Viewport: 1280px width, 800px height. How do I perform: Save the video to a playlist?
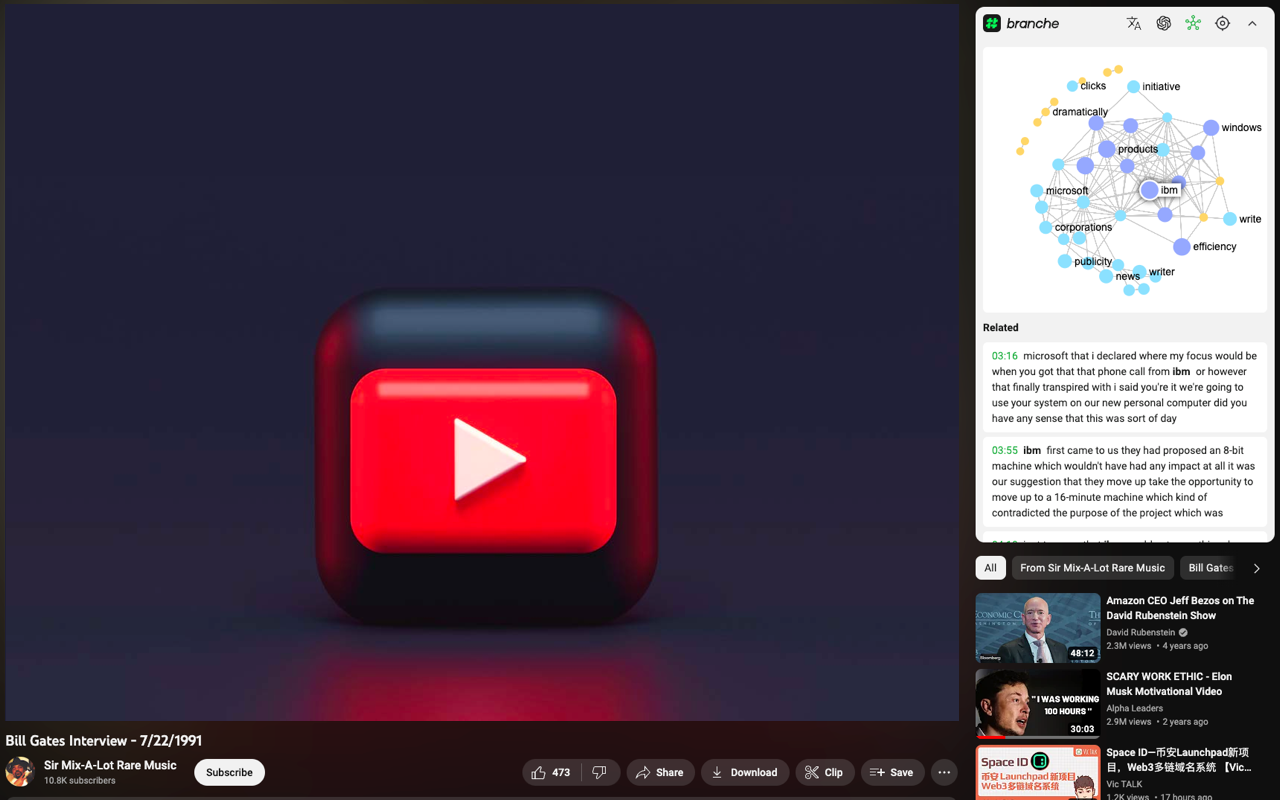(892, 772)
